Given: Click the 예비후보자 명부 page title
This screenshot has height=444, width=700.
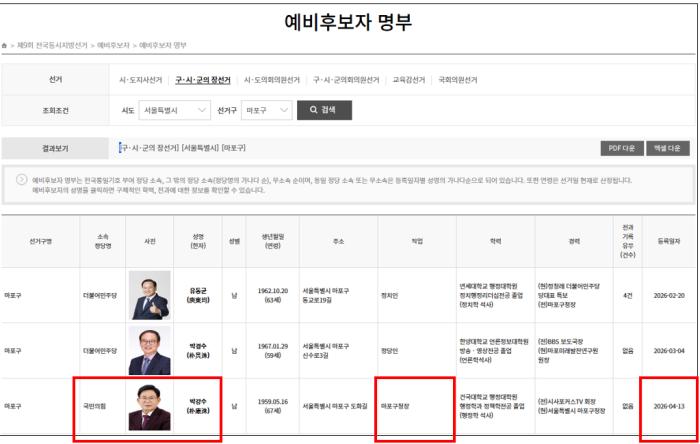Looking at the screenshot, I should click(x=348, y=22).
